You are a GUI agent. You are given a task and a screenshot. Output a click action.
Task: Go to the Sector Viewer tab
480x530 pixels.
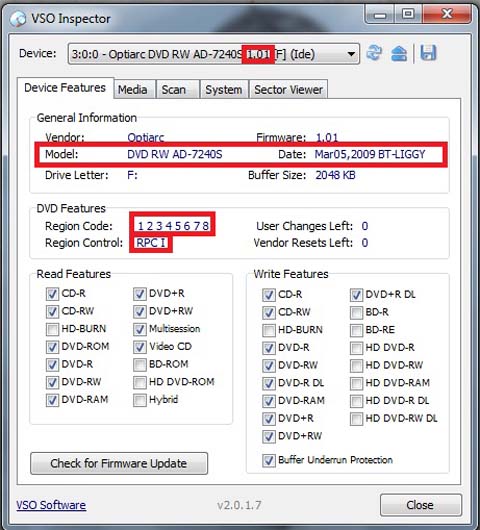[x=288, y=90]
